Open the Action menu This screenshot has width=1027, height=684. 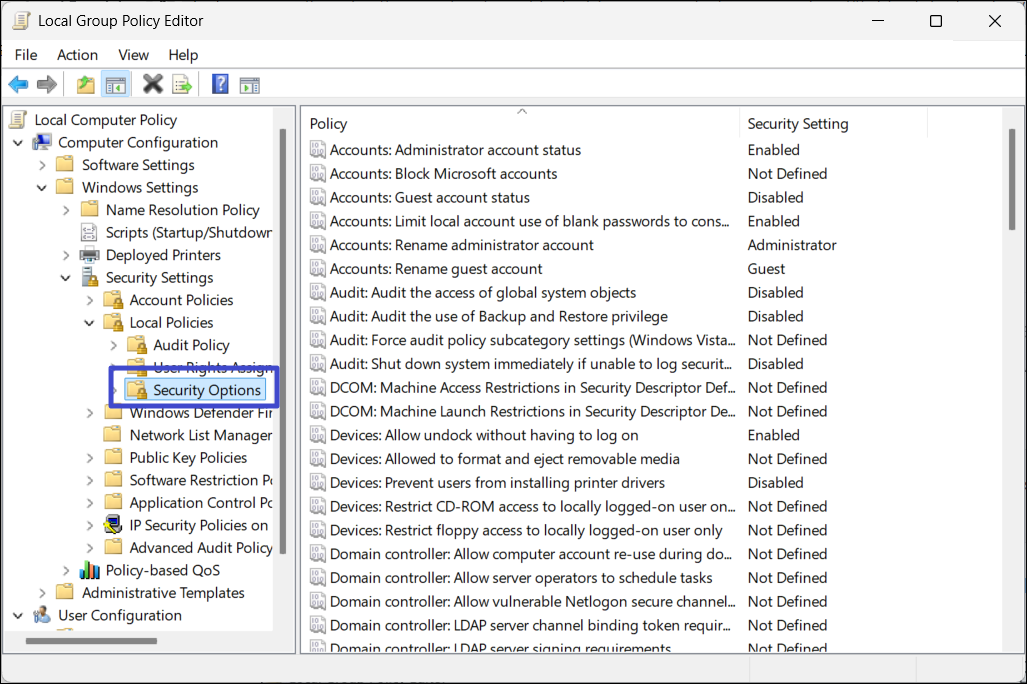[77, 55]
